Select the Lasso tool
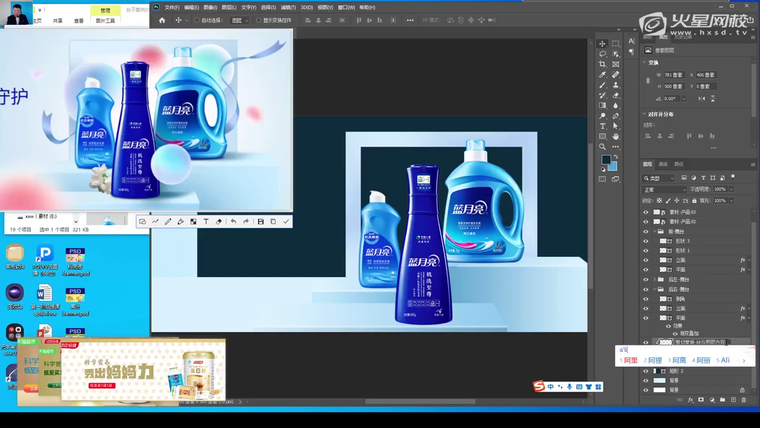The width and height of the screenshot is (760, 428). pos(602,54)
